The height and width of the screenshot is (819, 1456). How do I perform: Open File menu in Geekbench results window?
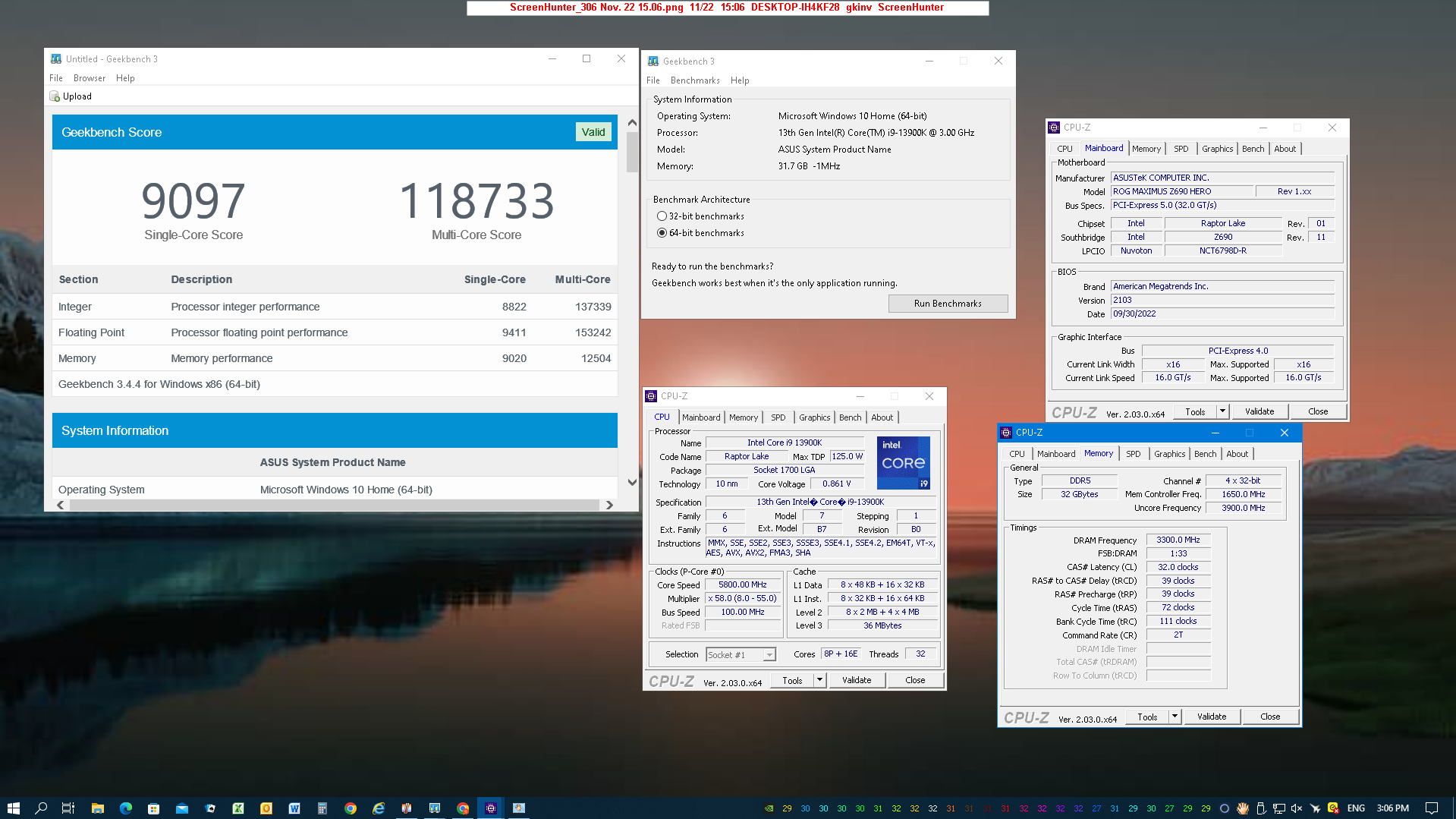pyautogui.click(x=56, y=78)
